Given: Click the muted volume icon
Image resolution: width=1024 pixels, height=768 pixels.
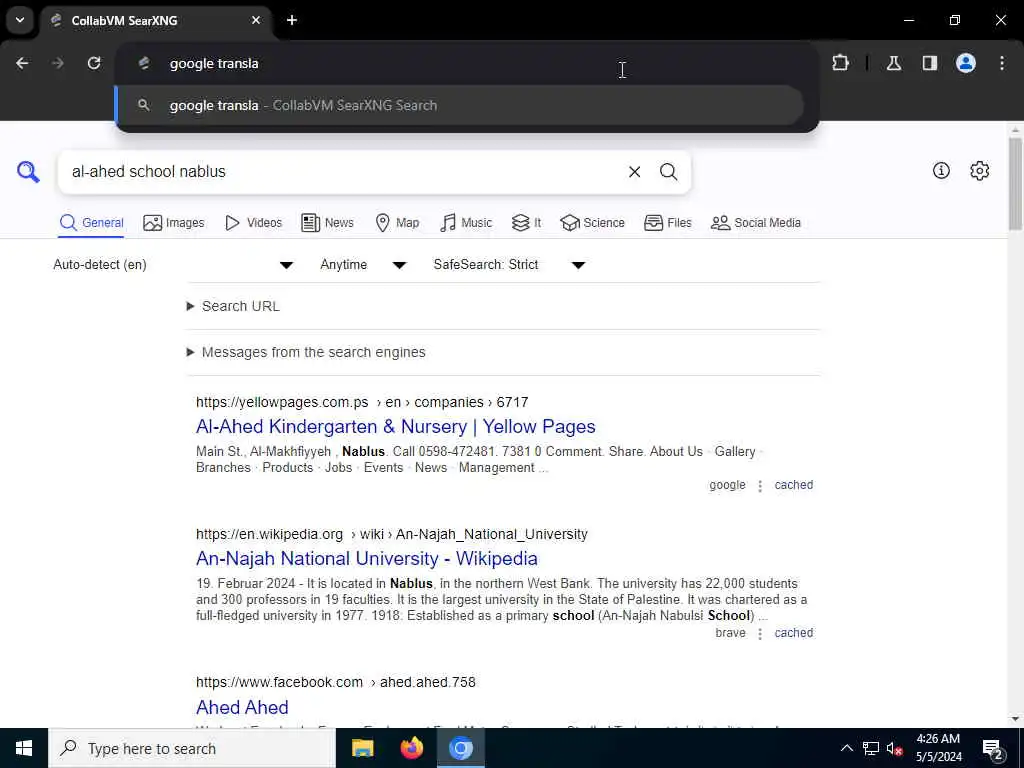Looking at the screenshot, I should 895,748.
